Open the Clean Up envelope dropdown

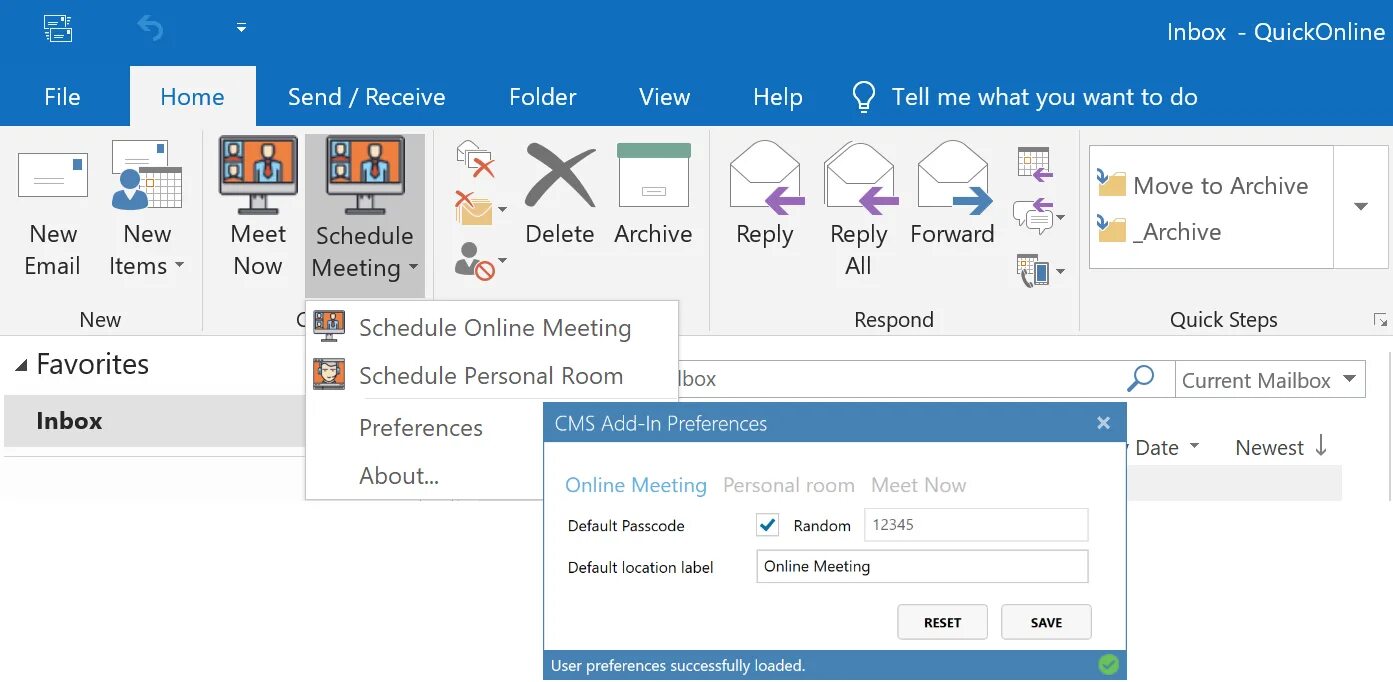(481, 209)
